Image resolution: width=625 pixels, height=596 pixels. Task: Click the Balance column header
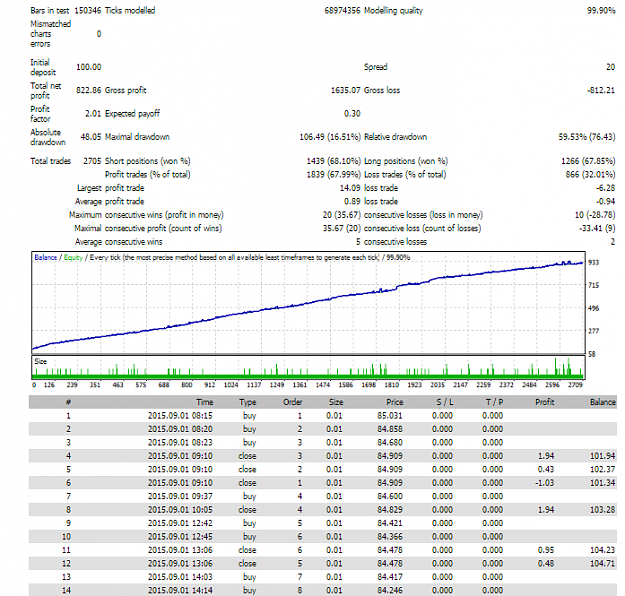tap(603, 402)
